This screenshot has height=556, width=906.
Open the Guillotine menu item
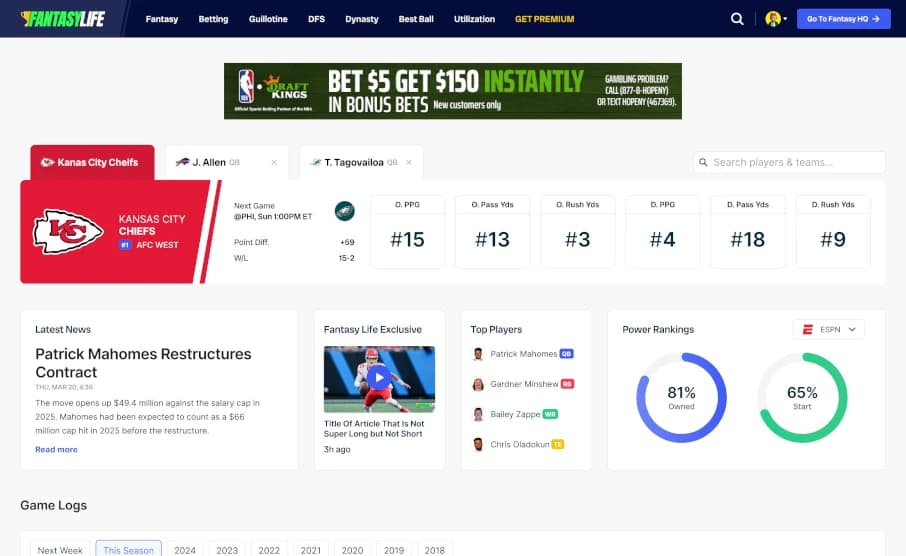tap(268, 19)
